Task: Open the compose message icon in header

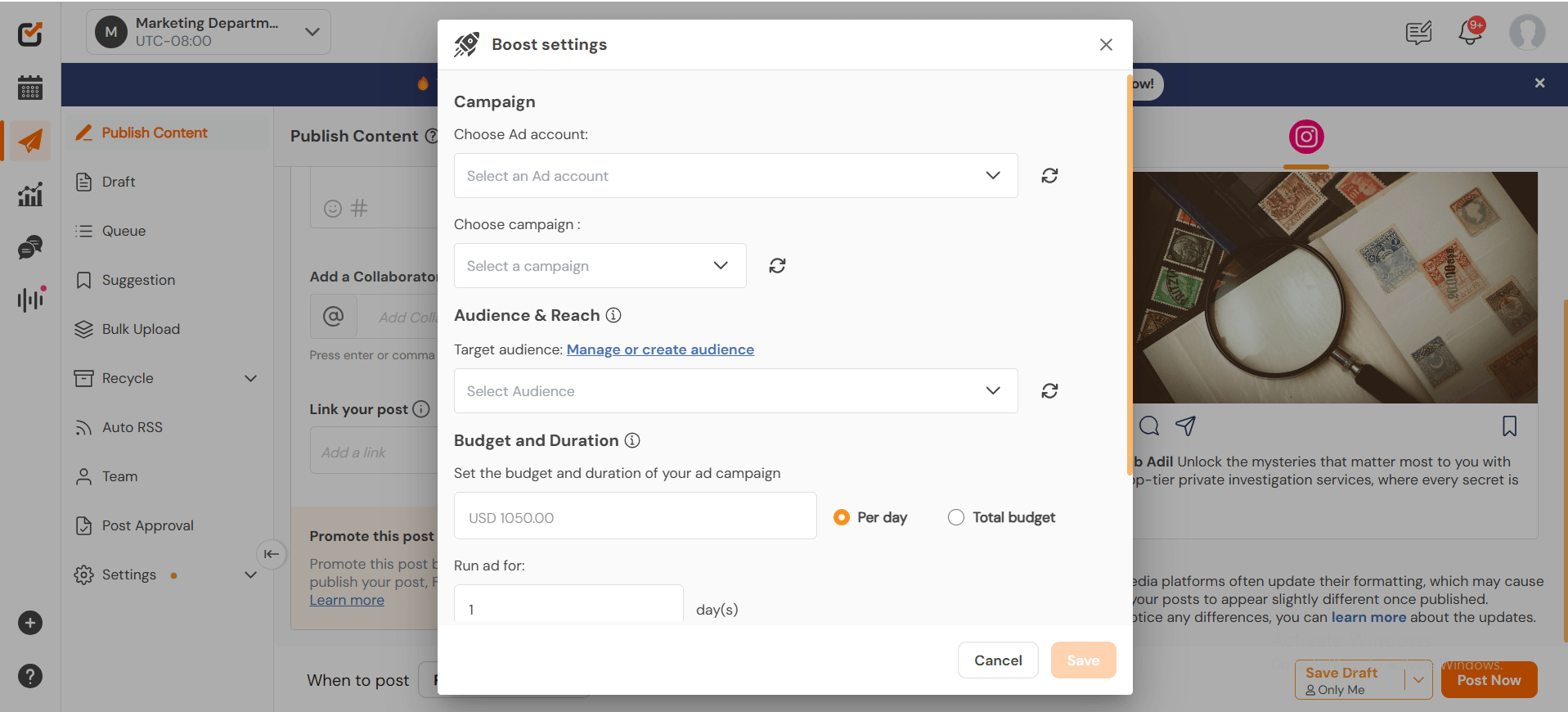Action: tap(1418, 33)
